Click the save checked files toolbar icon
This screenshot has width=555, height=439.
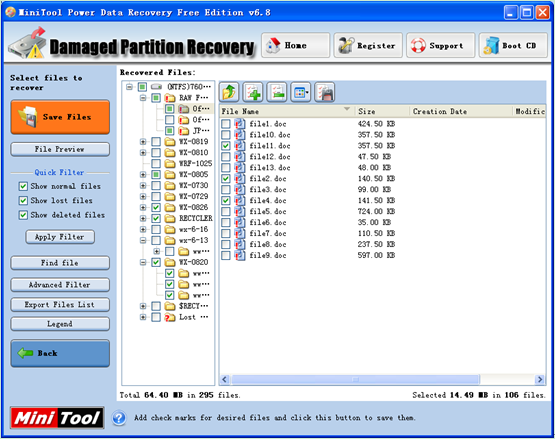[x=325, y=92]
